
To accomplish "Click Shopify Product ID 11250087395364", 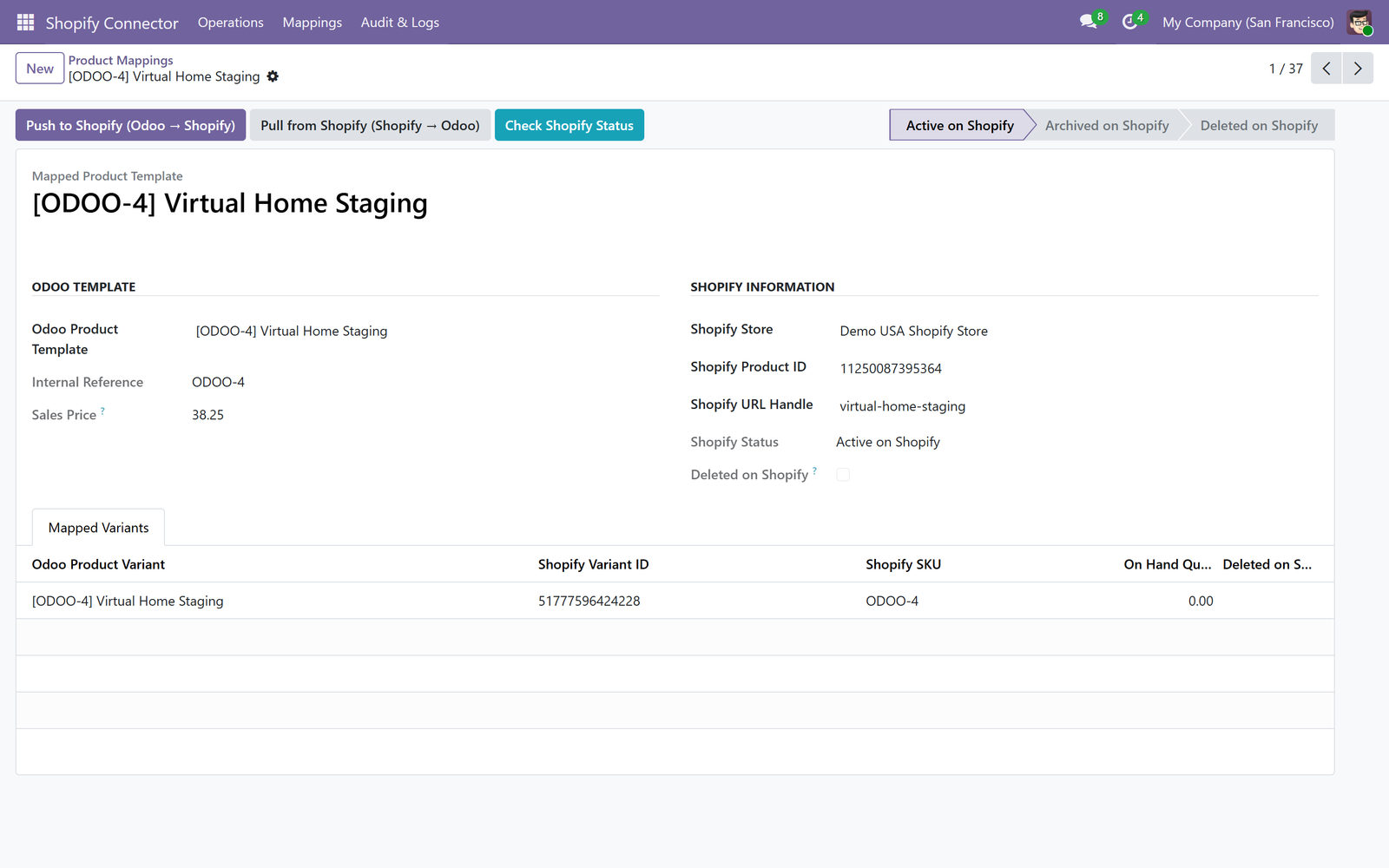I will coord(891,368).
